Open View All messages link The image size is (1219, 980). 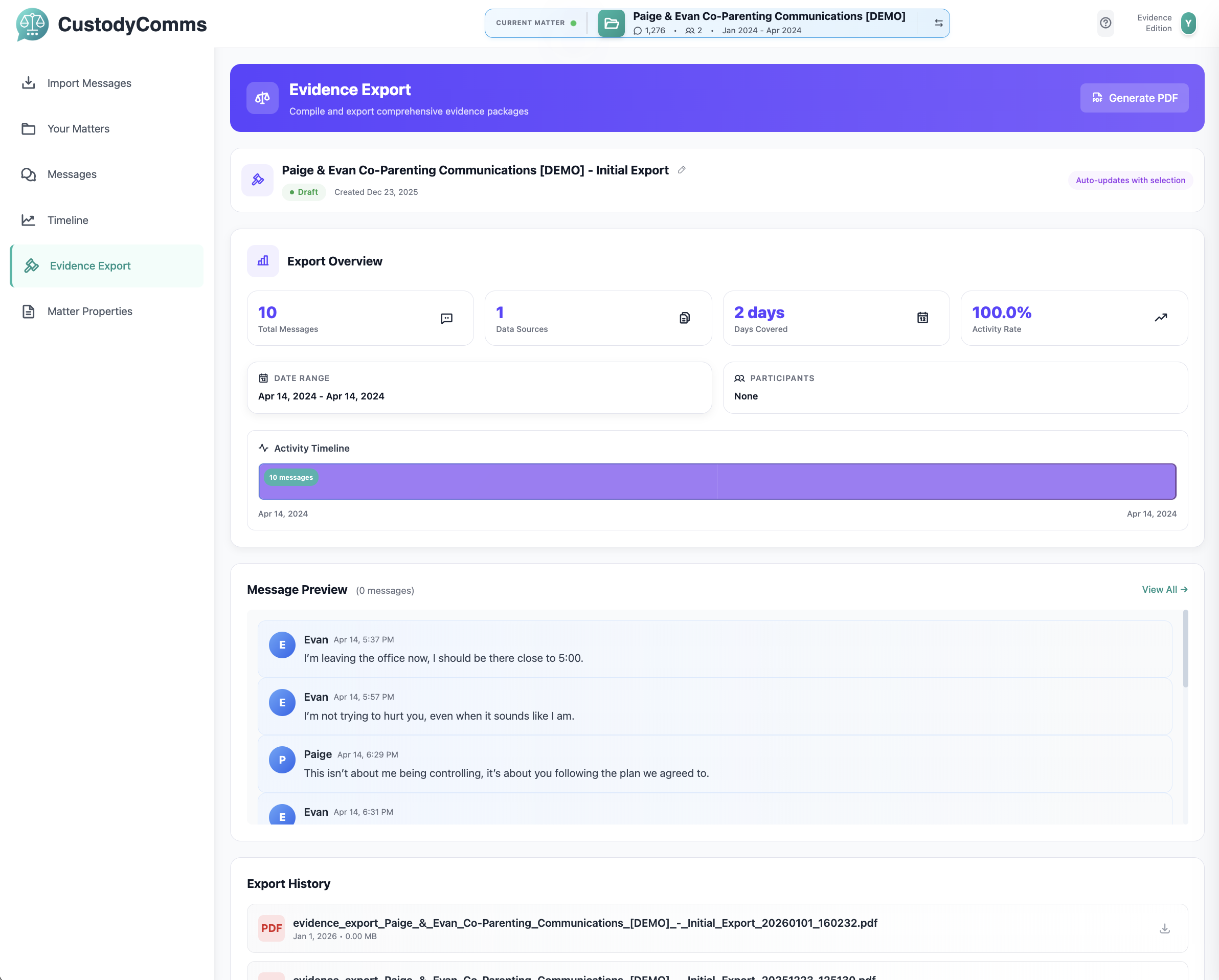pos(1164,589)
